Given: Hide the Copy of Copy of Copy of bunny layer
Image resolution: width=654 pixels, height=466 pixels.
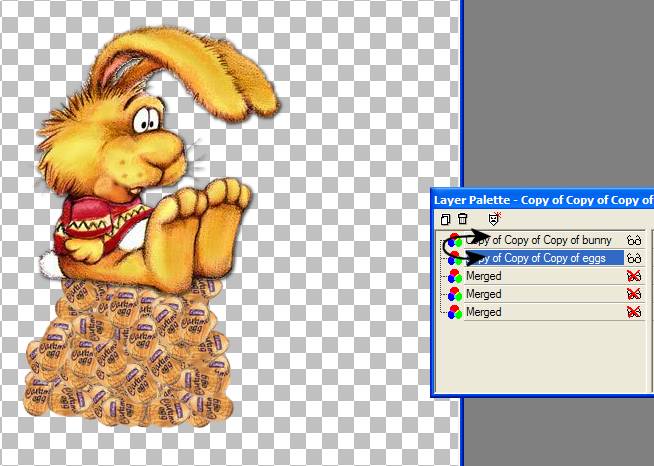Looking at the screenshot, I should (x=634, y=240).
